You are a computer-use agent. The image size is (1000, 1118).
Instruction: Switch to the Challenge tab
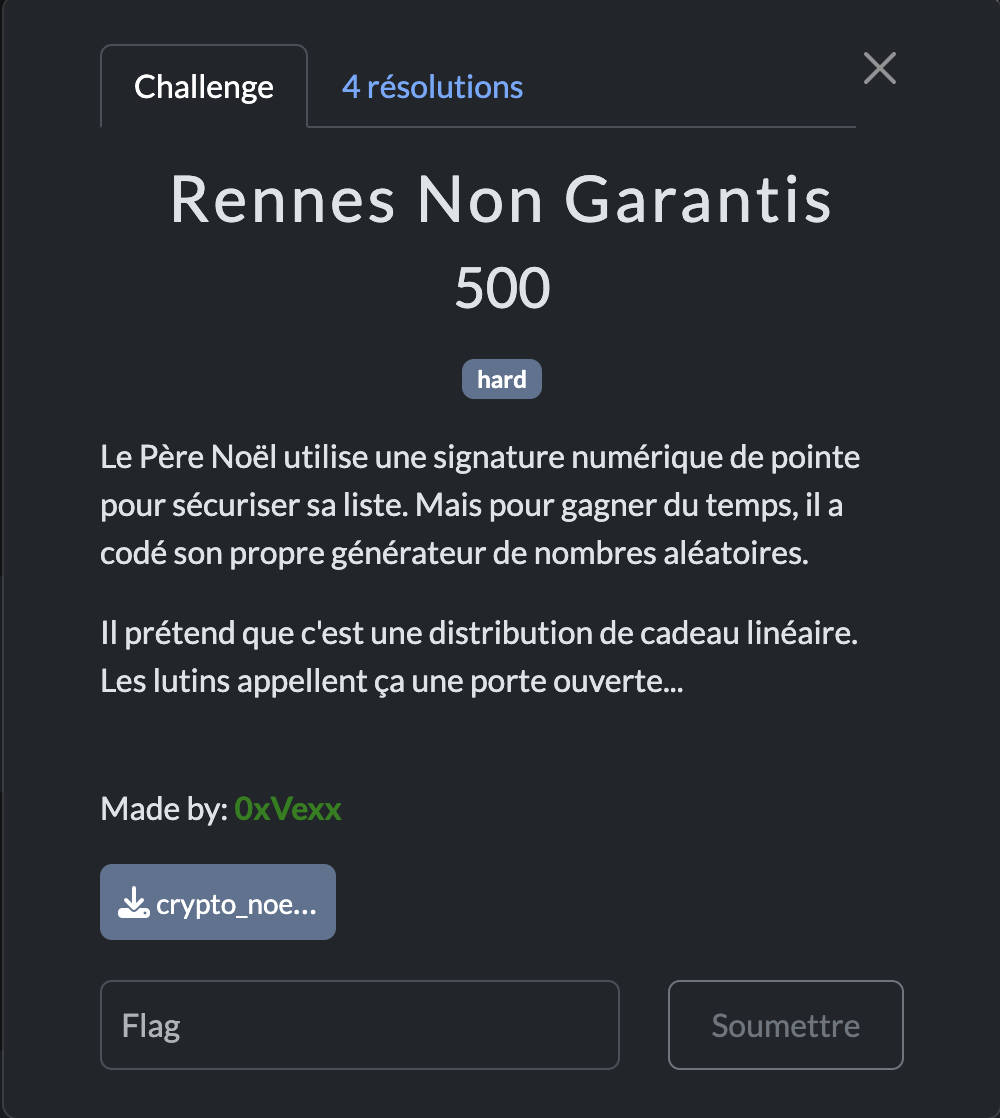tap(204, 87)
